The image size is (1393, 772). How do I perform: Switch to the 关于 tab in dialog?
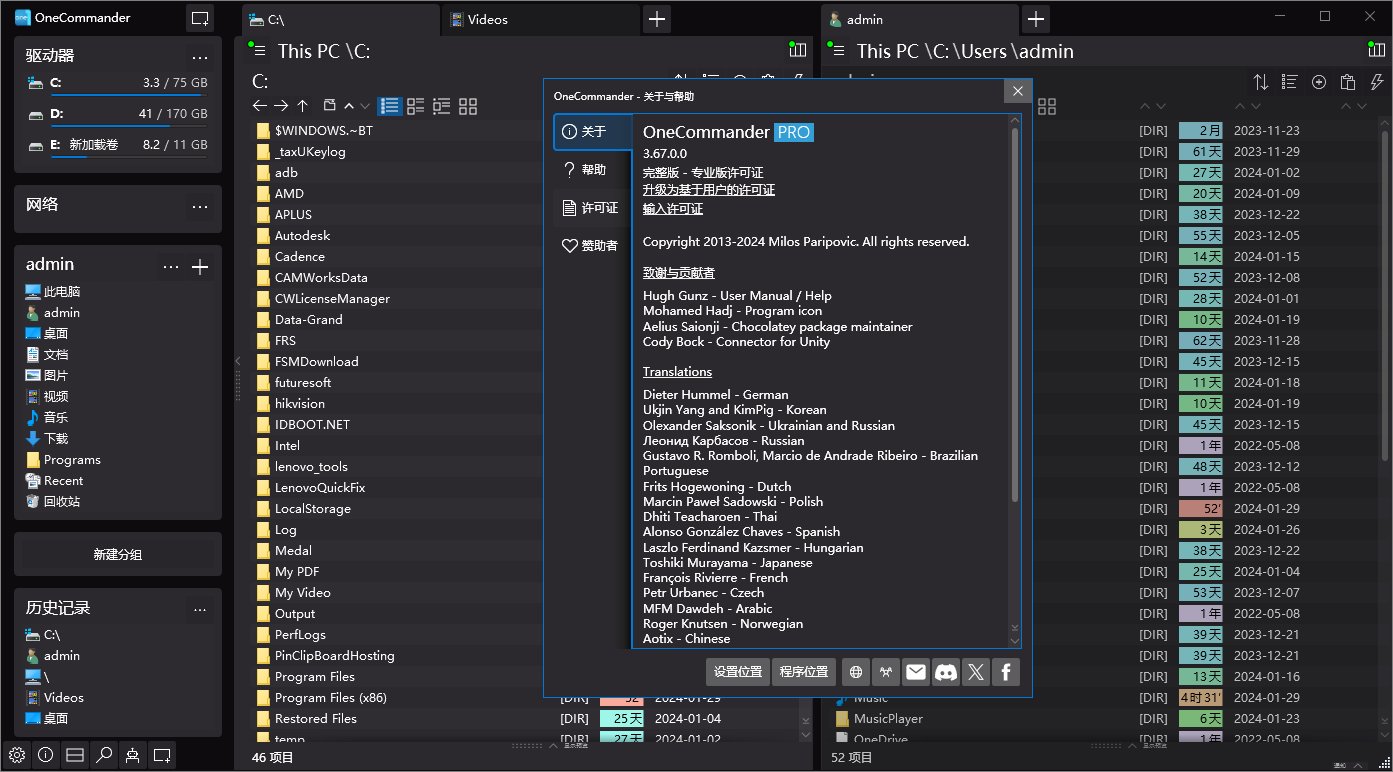click(593, 131)
